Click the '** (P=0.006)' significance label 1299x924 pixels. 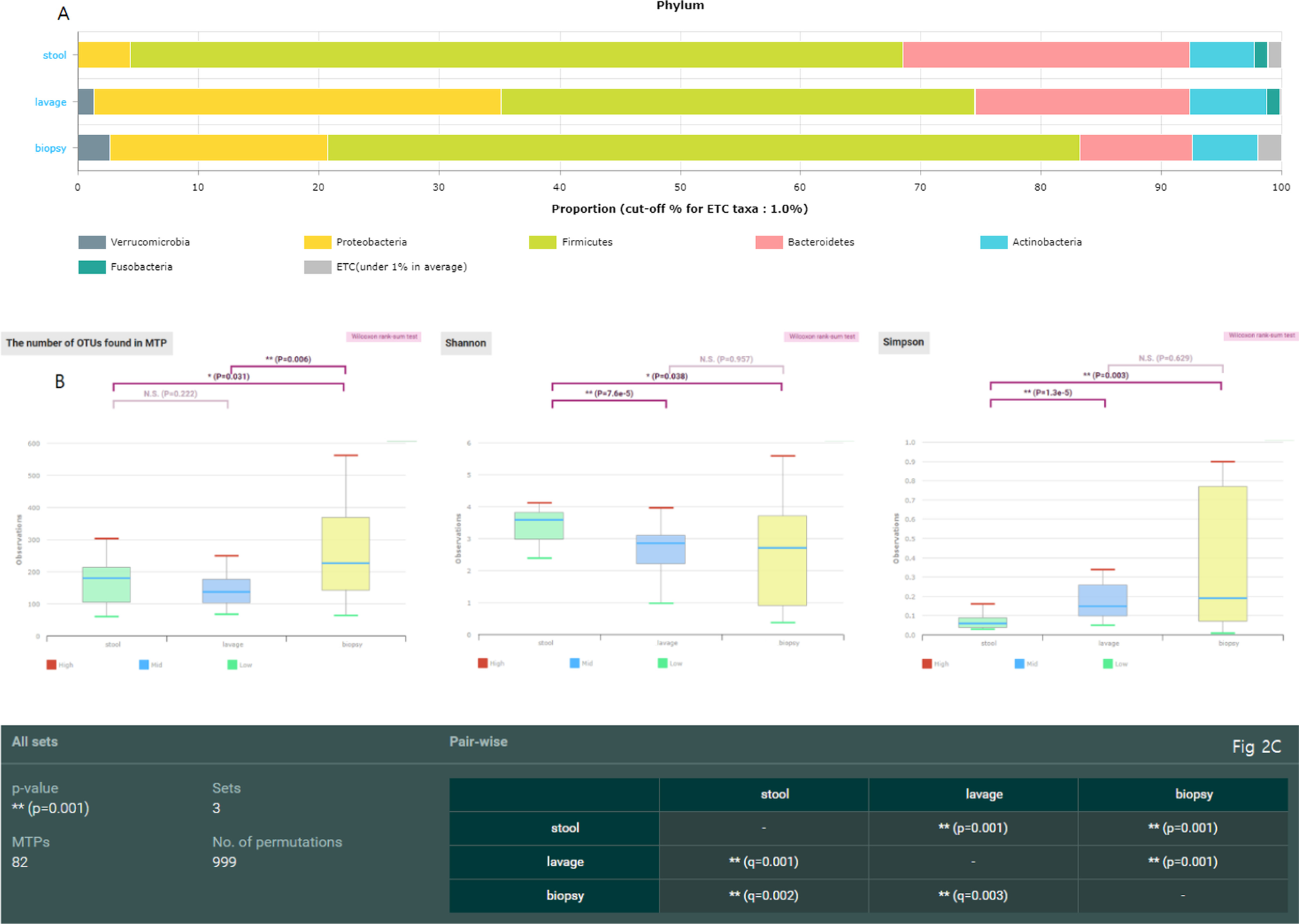(288, 359)
